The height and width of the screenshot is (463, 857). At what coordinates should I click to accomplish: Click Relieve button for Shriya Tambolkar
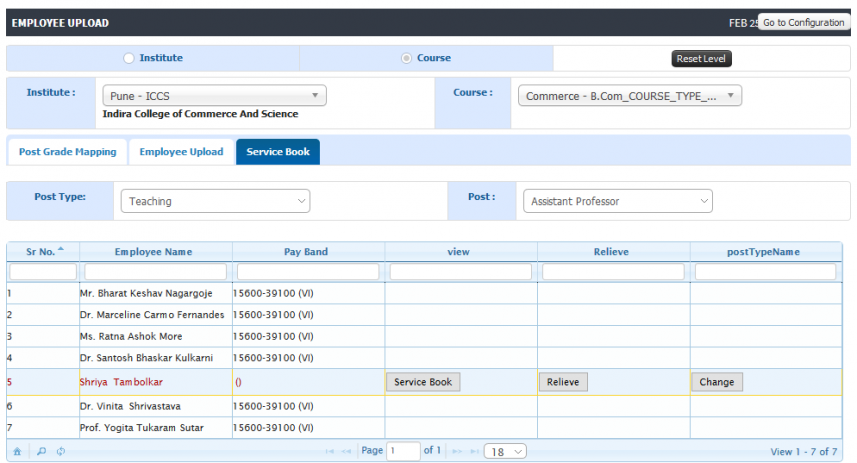pyautogui.click(x=563, y=382)
